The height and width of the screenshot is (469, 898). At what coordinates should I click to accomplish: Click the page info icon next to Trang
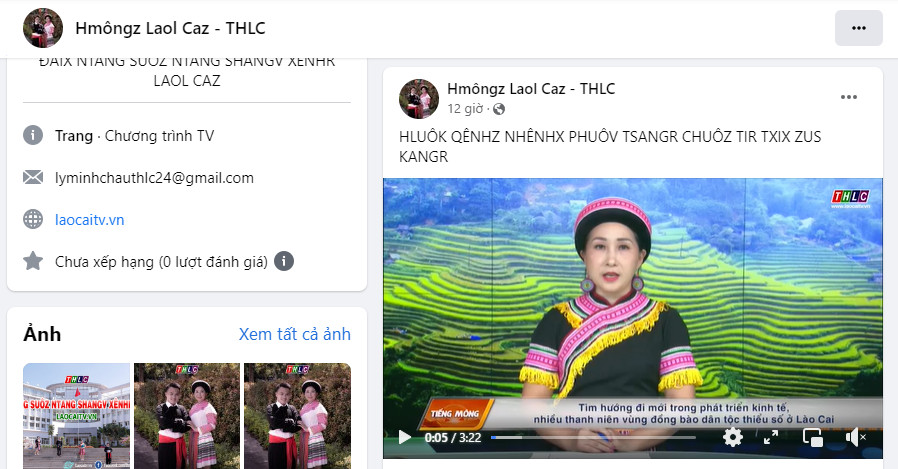pyautogui.click(x=33, y=136)
